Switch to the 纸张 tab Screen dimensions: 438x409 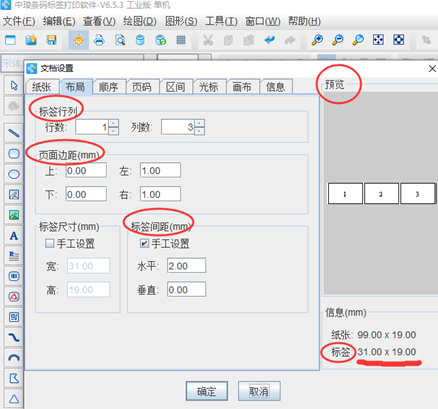[42, 87]
